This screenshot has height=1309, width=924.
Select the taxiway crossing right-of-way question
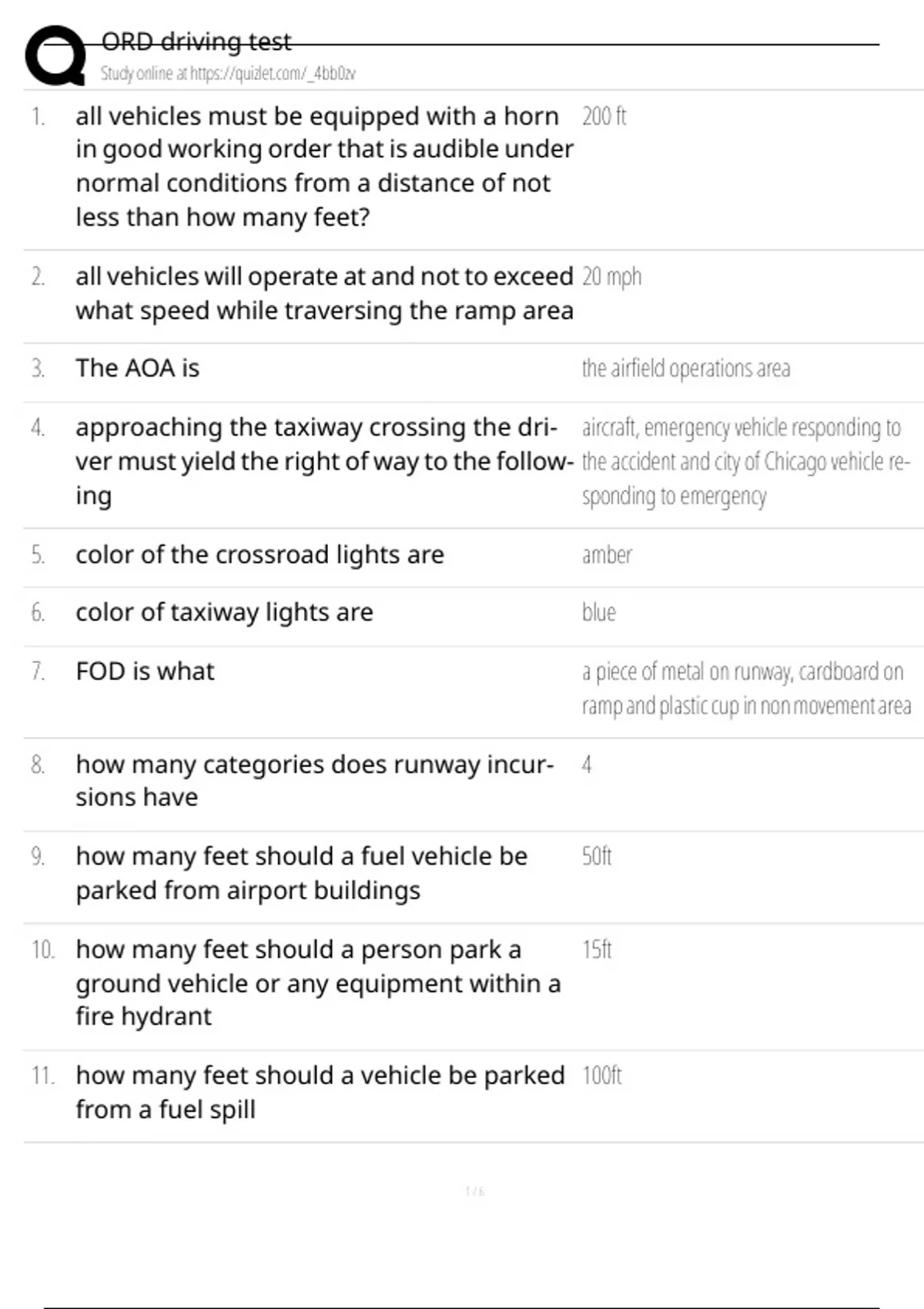324,461
